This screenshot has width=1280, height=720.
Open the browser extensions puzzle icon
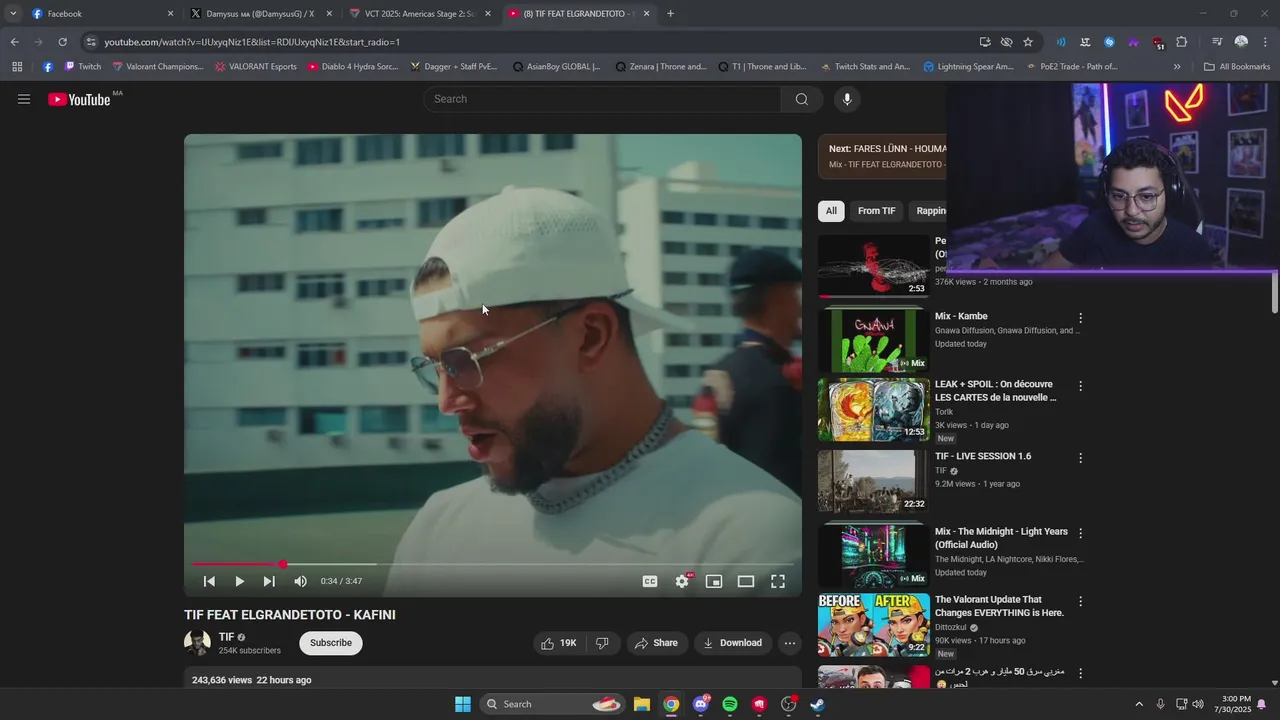pos(1182,42)
